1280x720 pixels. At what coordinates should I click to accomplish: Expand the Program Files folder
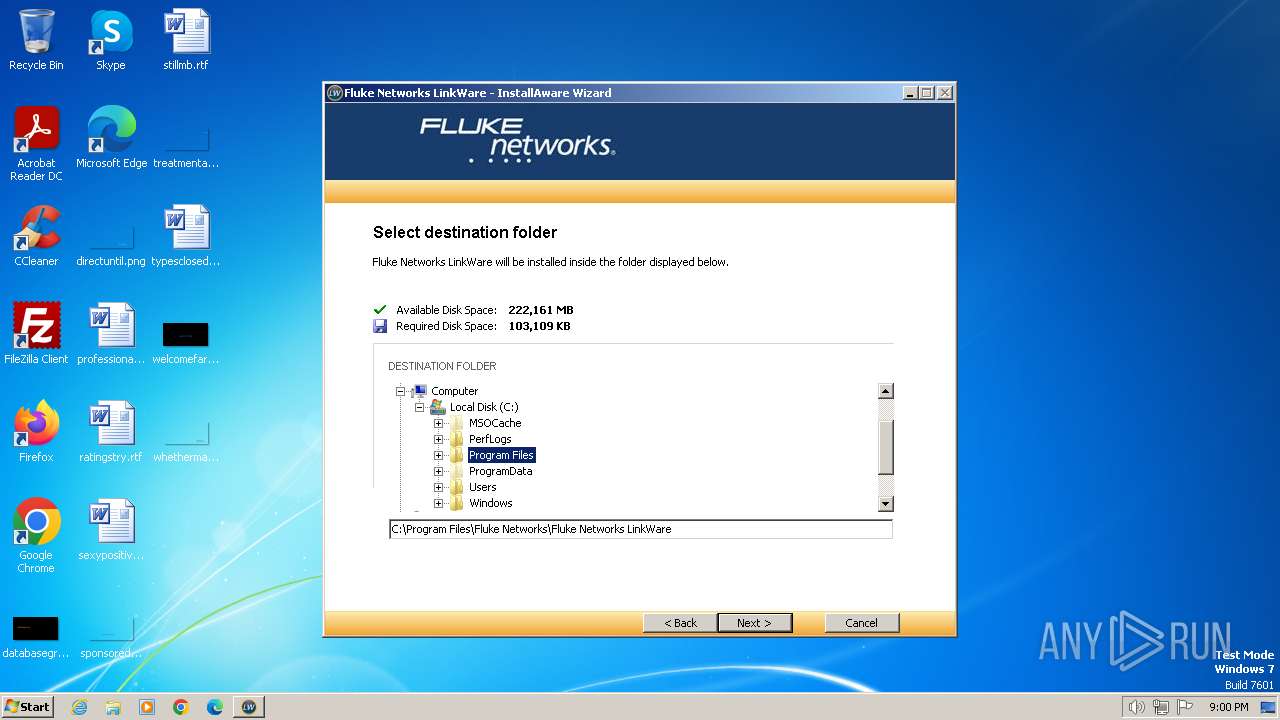click(x=438, y=455)
